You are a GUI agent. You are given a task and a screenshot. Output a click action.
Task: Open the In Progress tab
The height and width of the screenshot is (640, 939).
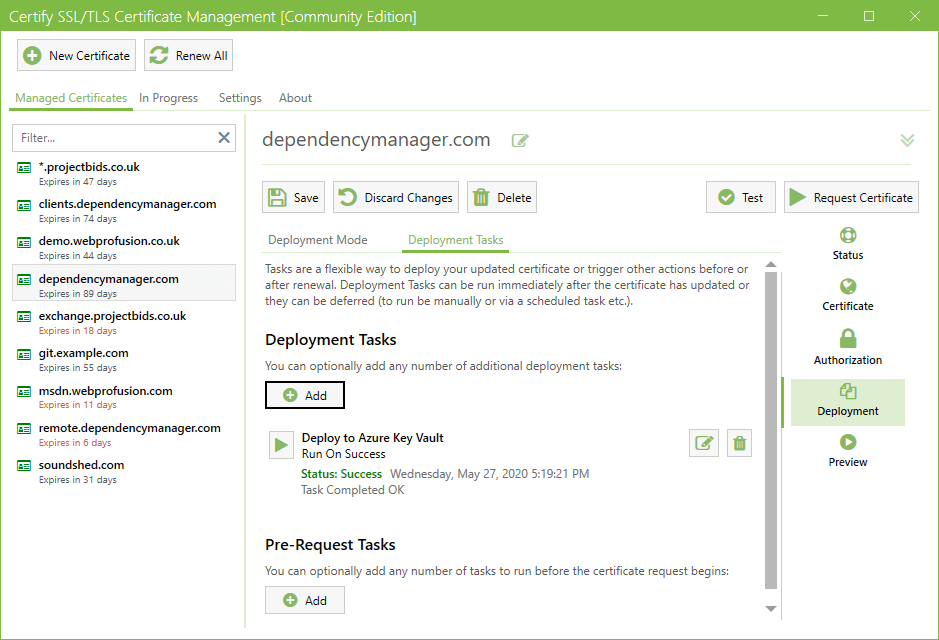[168, 98]
